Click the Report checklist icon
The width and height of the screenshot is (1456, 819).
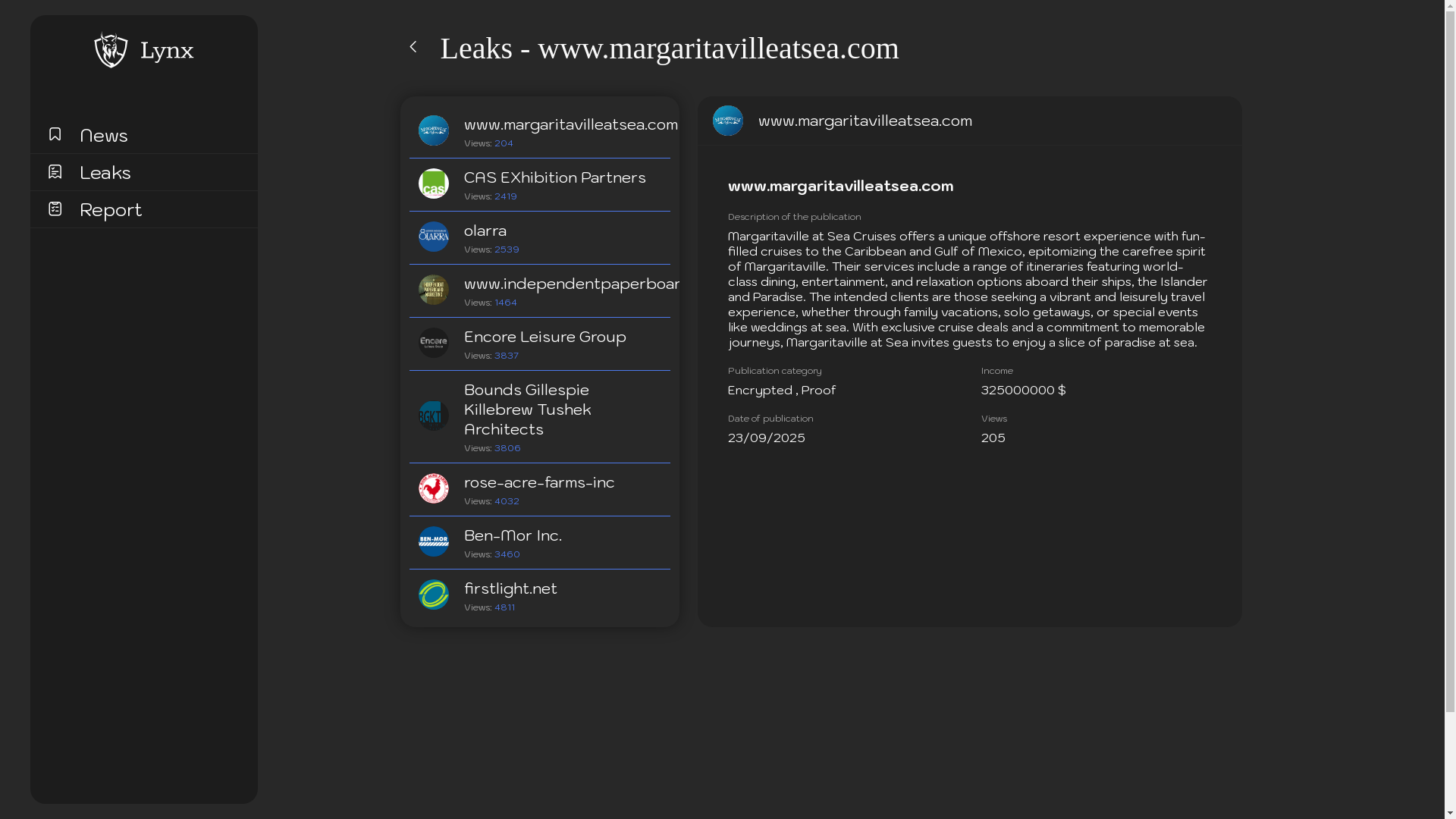click(55, 209)
